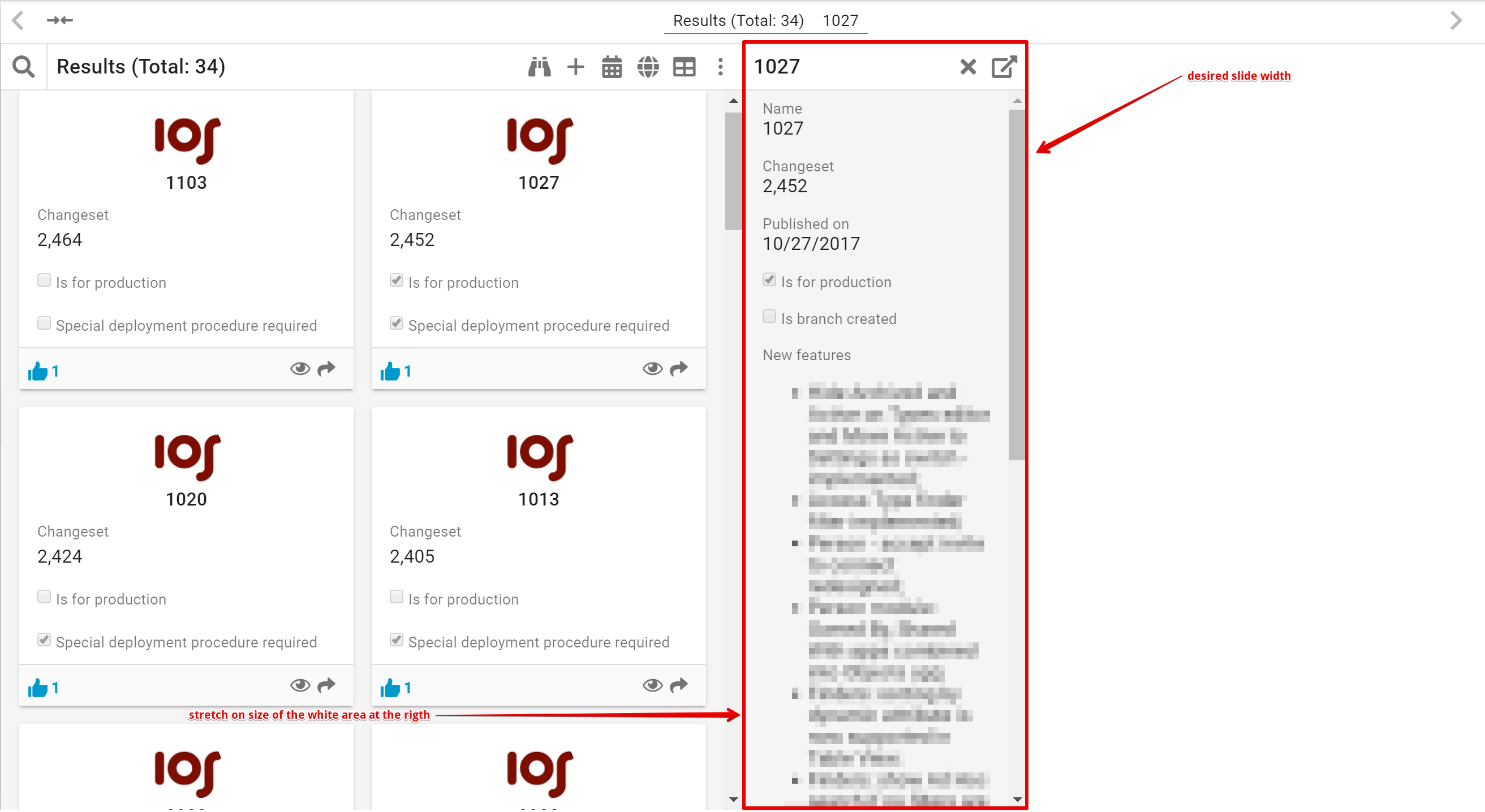This screenshot has height=812, width=1485.
Task: Select the 'Results (Total: 34)' breadcrumb tab
Action: pyautogui.click(x=738, y=21)
